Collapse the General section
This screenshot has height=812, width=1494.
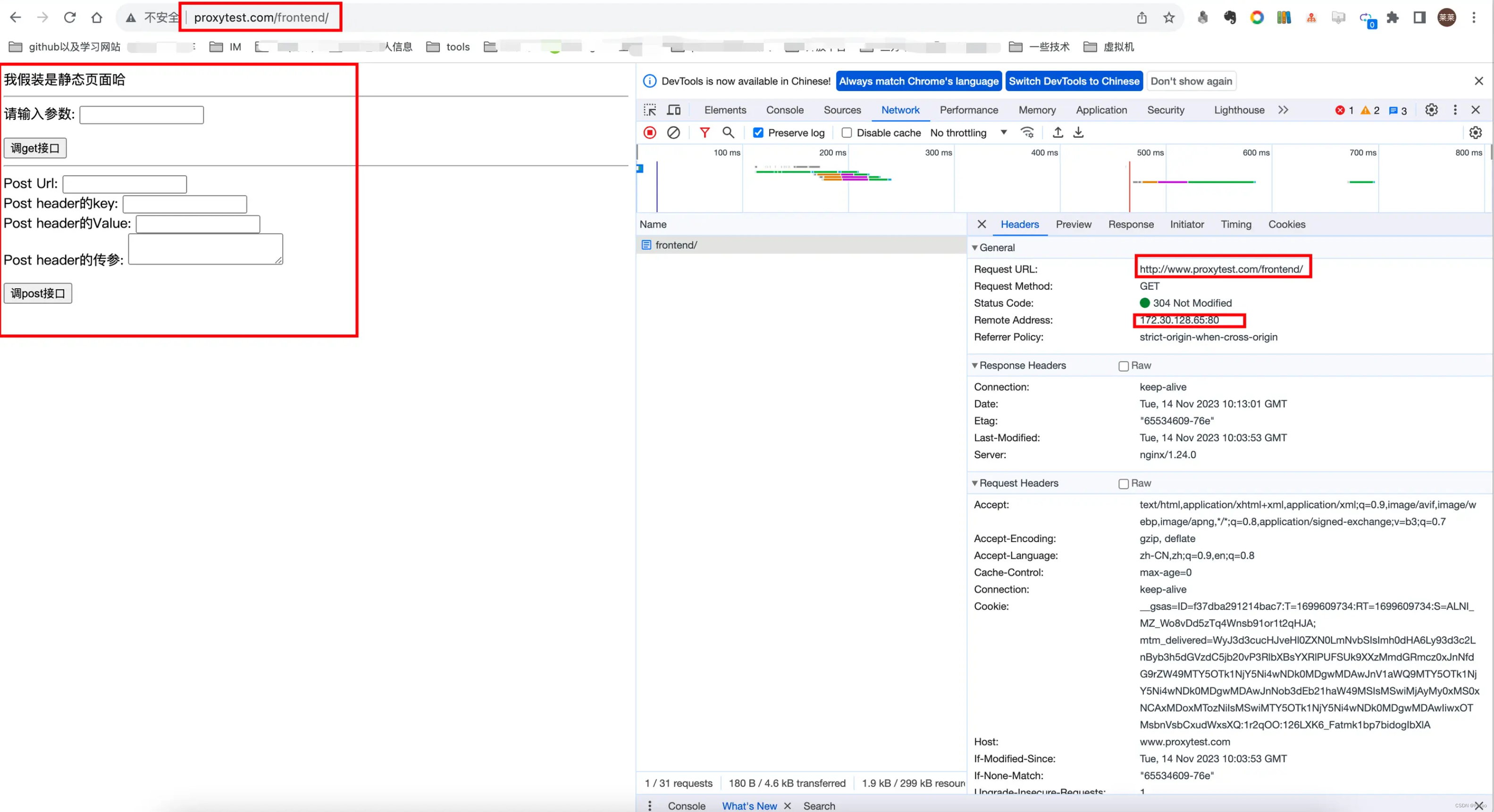point(975,248)
